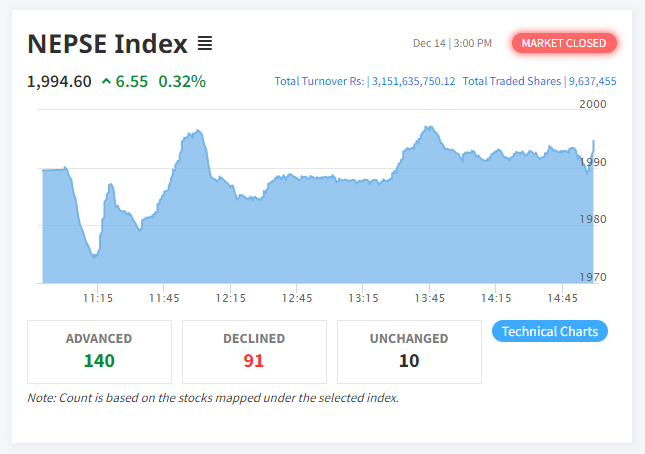Click the Total Turnover Rs value
The height and width of the screenshot is (454, 645).
click(x=413, y=81)
